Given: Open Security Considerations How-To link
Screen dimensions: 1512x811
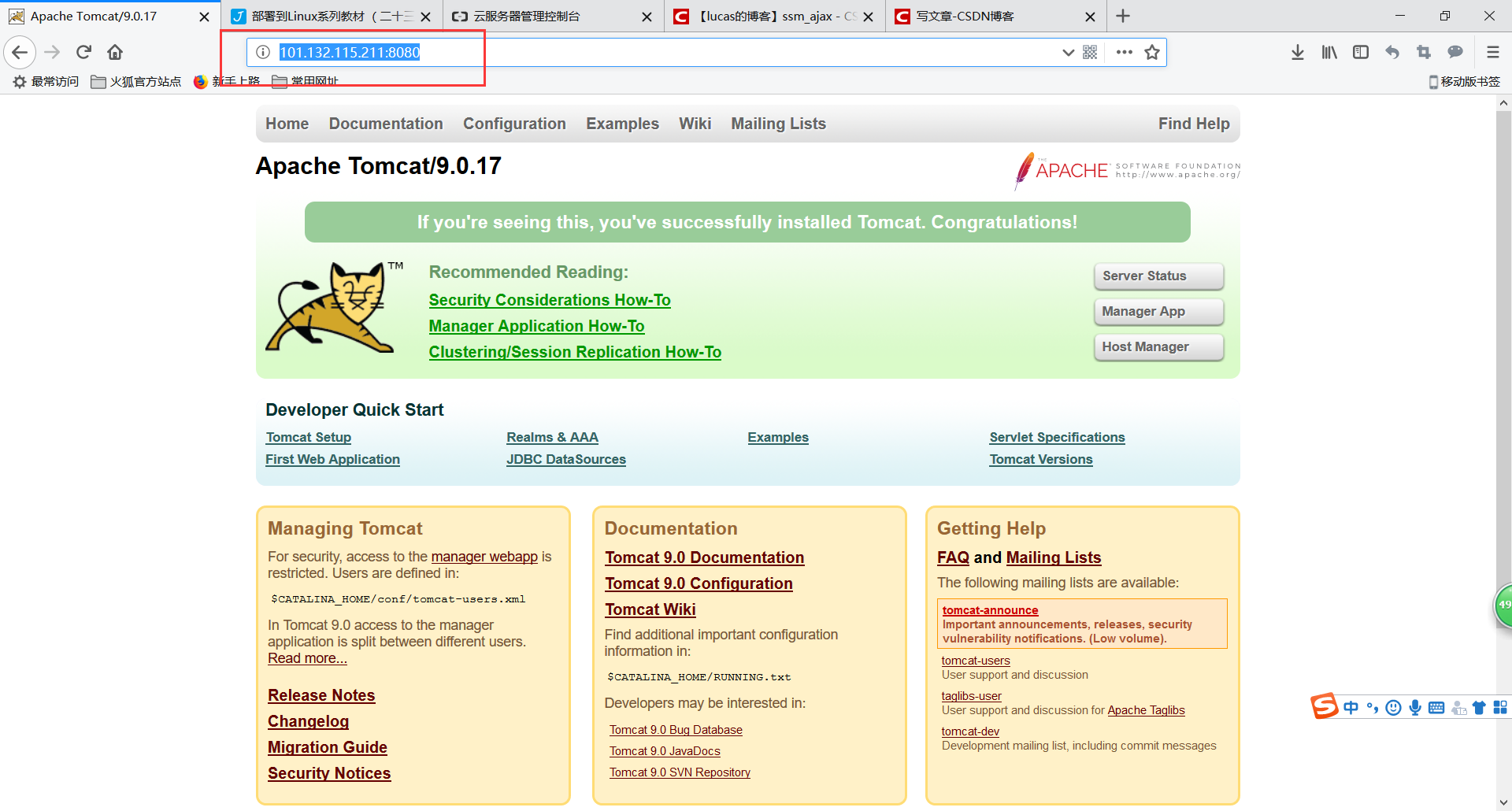Looking at the screenshot, I should [550, 300].
